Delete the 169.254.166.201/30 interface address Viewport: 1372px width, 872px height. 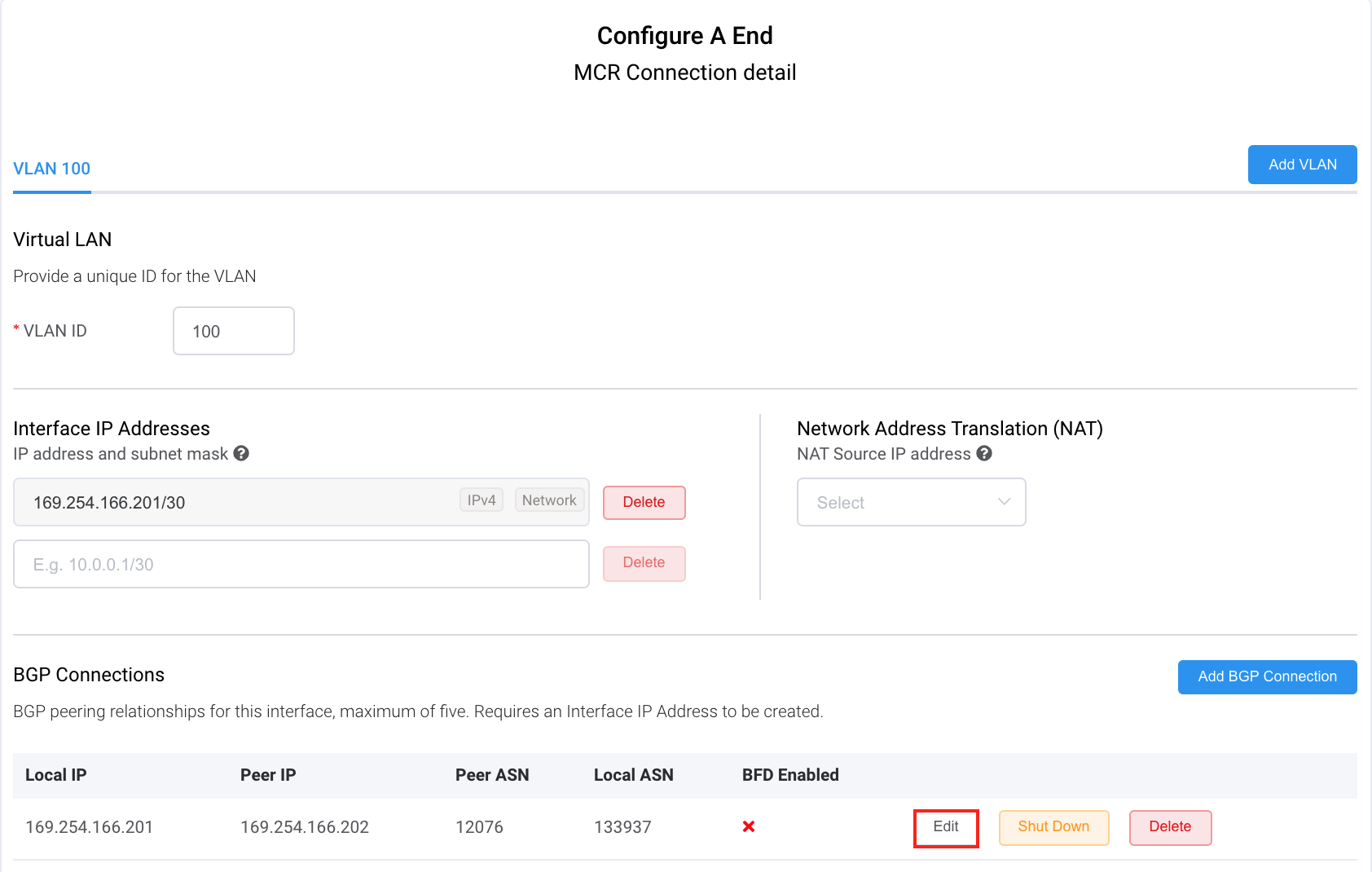(x=644, y=502)
